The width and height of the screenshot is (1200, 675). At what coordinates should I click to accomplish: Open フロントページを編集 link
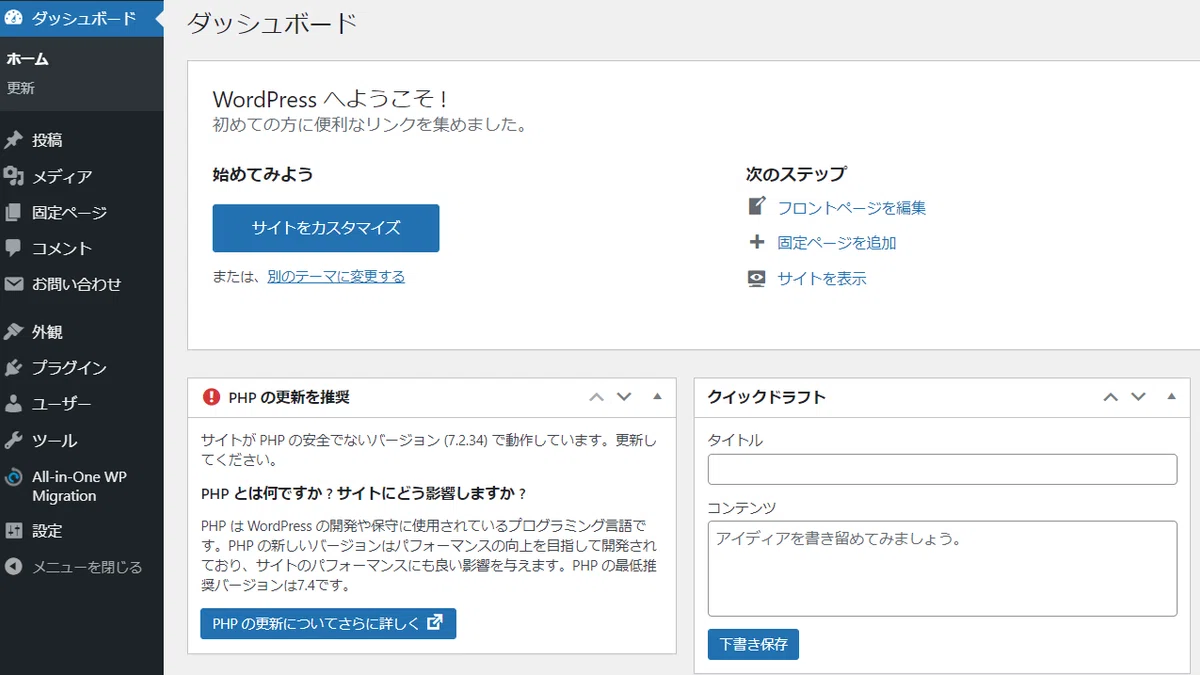(x=852, y=208)
